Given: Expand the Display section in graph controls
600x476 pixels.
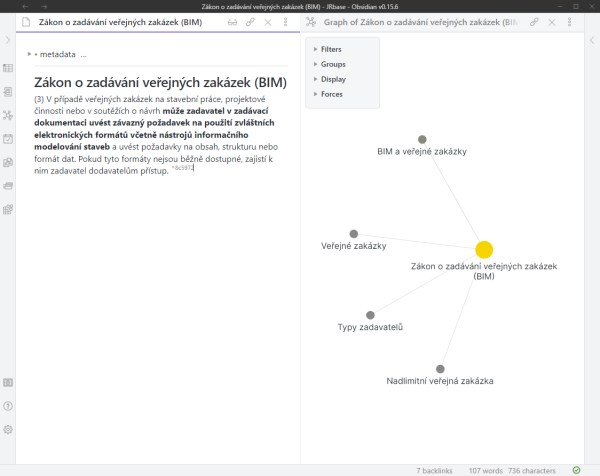Looking at the screenshot, I should pos(331,79).
